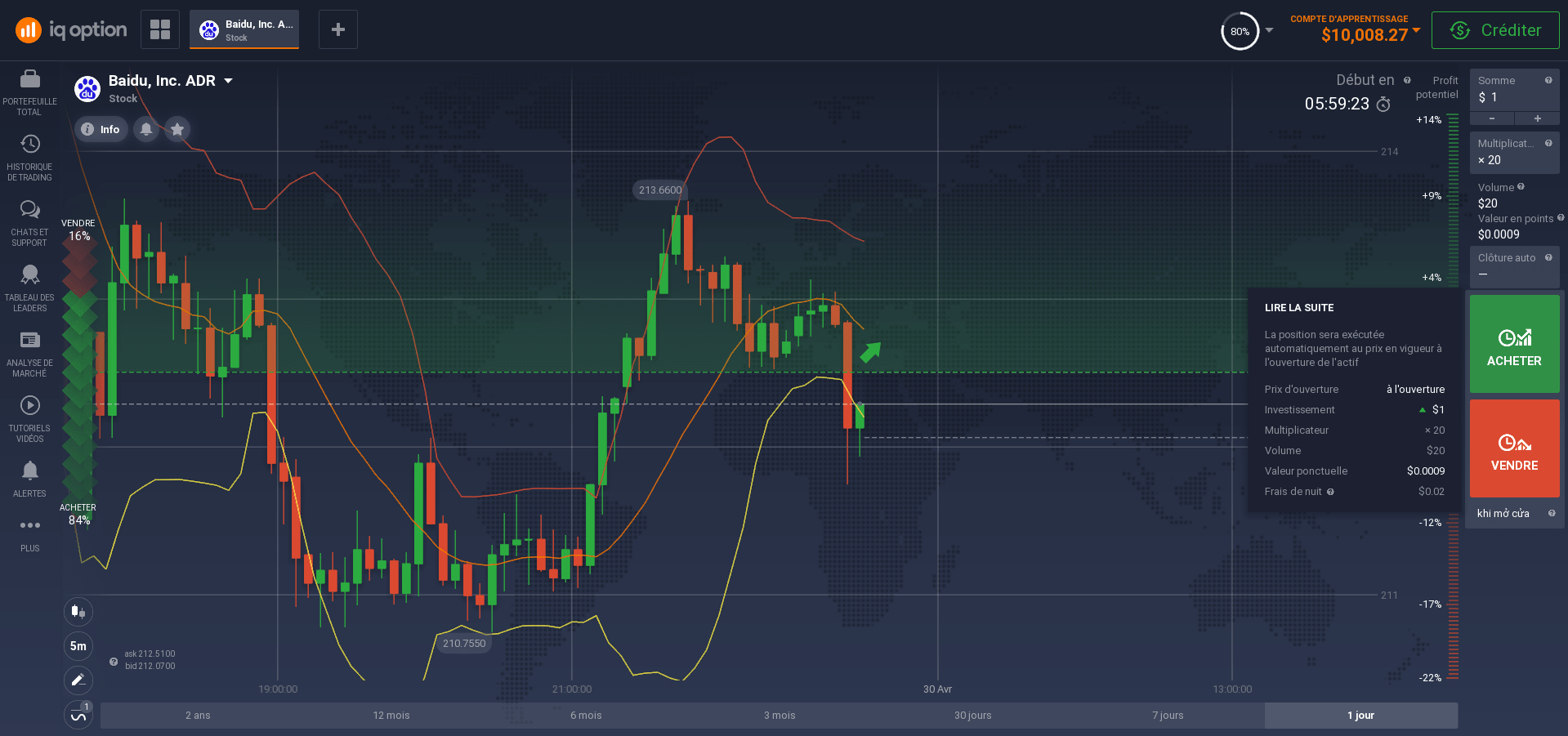Set price alert bell for Baidu
The width and height of the screenshot is (1568, 736).
click(146, 129)
